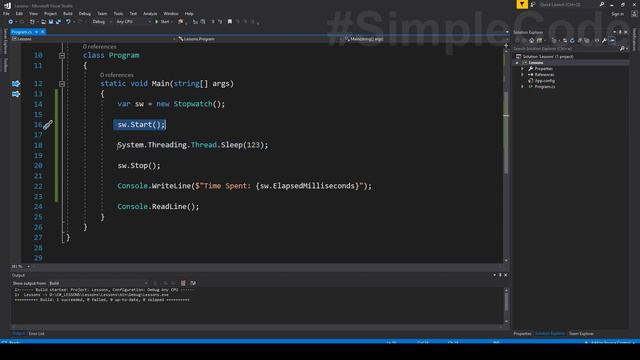Open the Debug configuration dropdown

coord(101,22)
